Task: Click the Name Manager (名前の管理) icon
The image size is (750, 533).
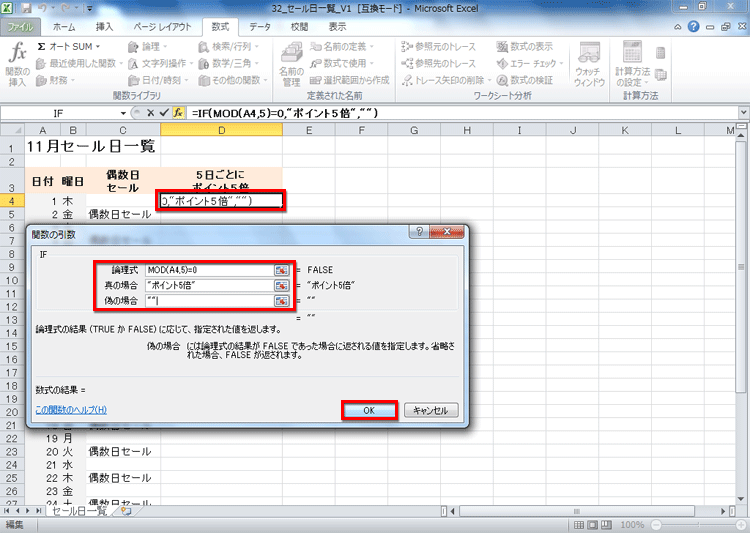Action: point(292,65)
